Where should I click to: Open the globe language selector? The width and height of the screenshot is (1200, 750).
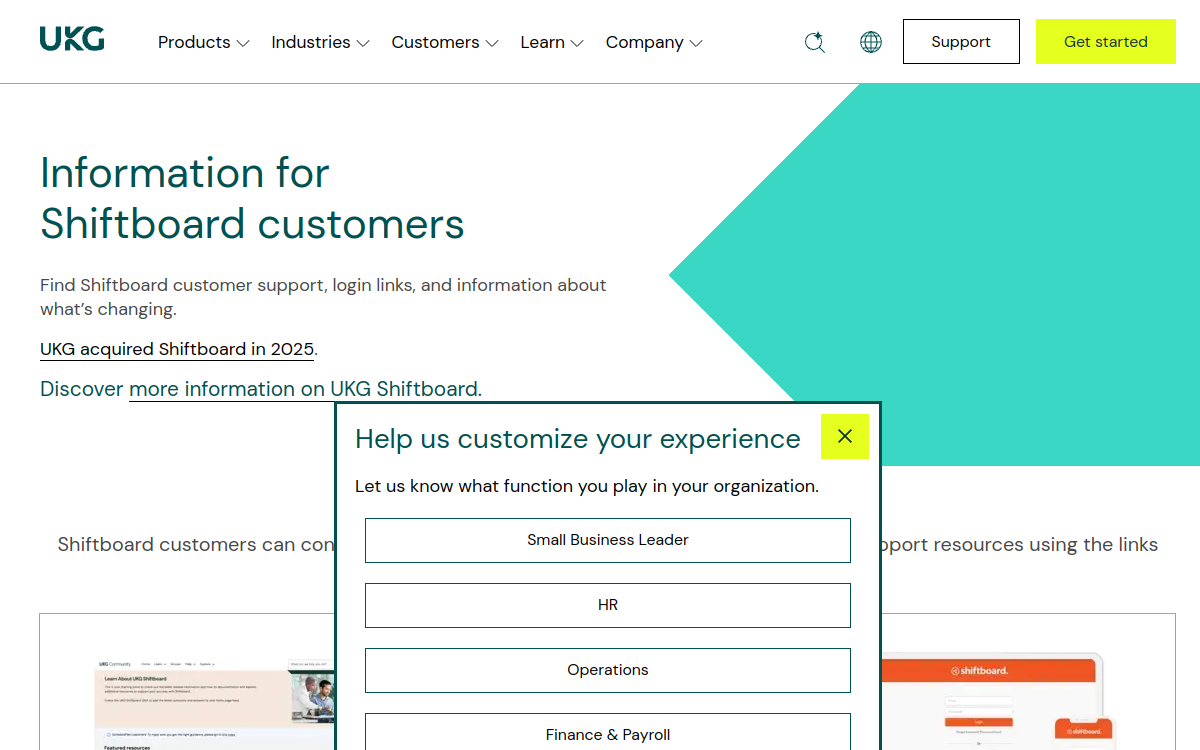click(x=871, y=42)
